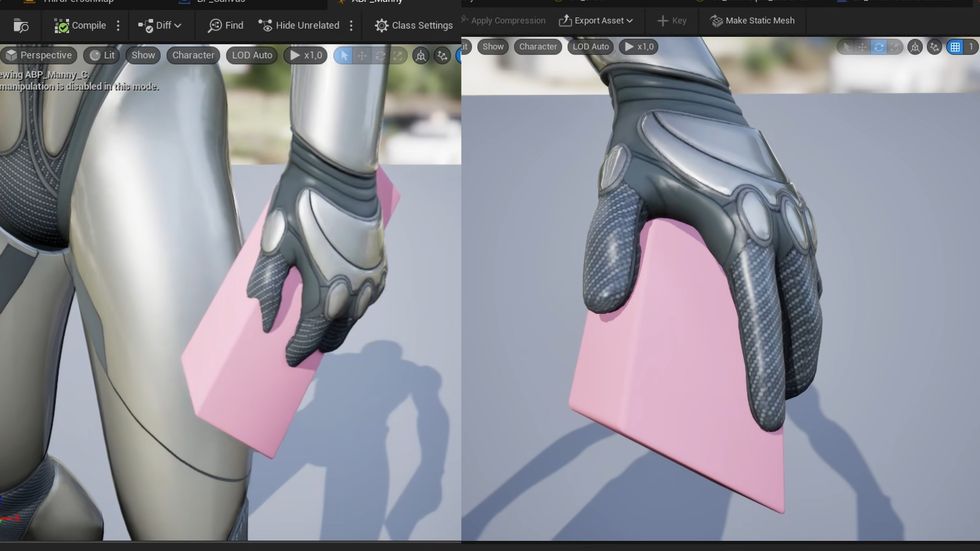Select the Rotate tool in left viewport
This screenshot has height=551, width=980.
380,56
